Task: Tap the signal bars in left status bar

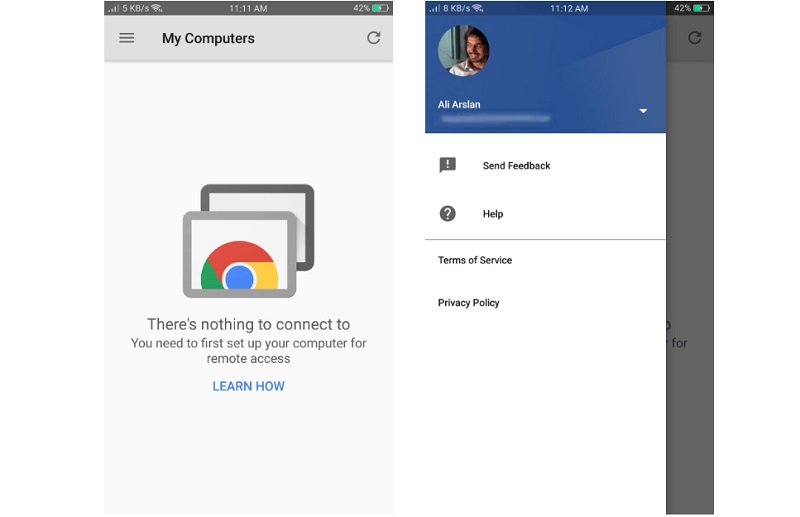Action: coord(113,8)
